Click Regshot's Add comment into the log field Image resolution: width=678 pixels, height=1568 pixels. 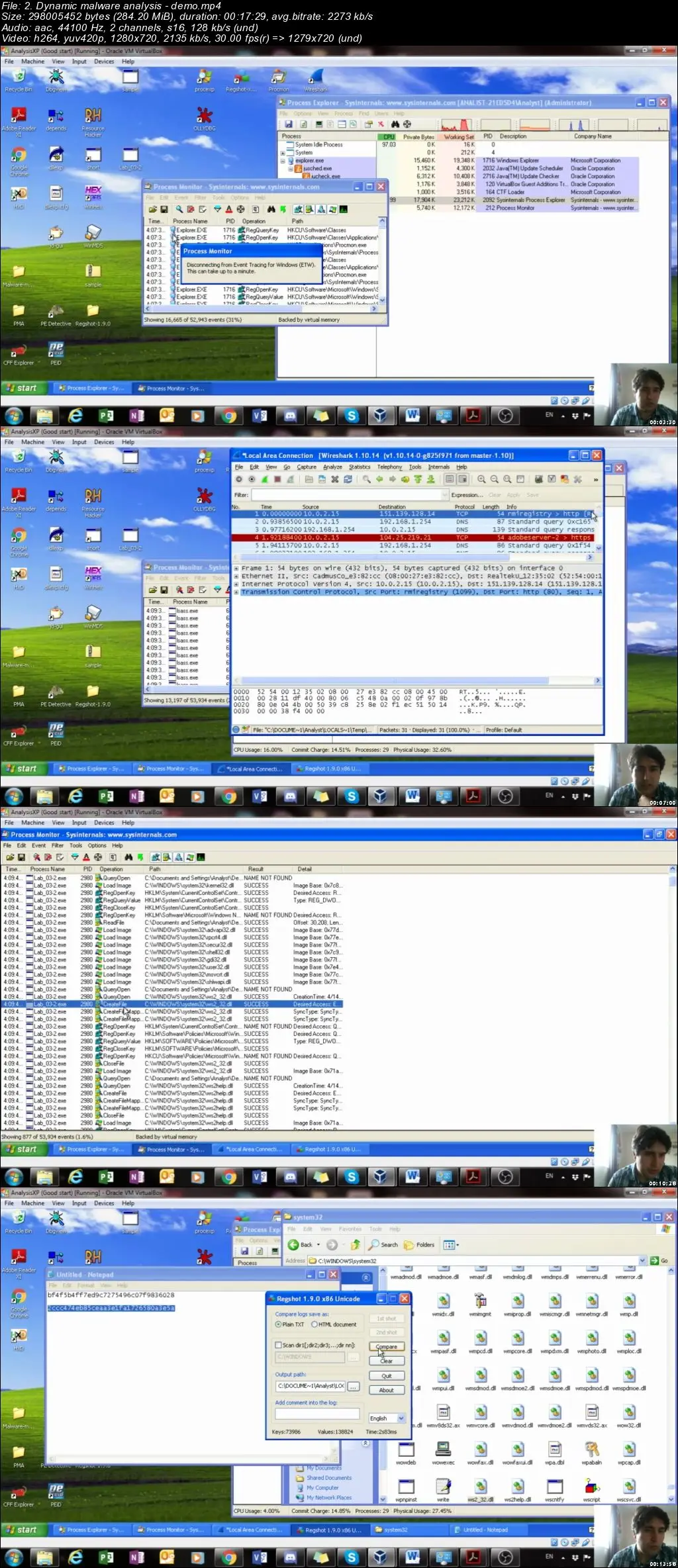(317, 1414)
